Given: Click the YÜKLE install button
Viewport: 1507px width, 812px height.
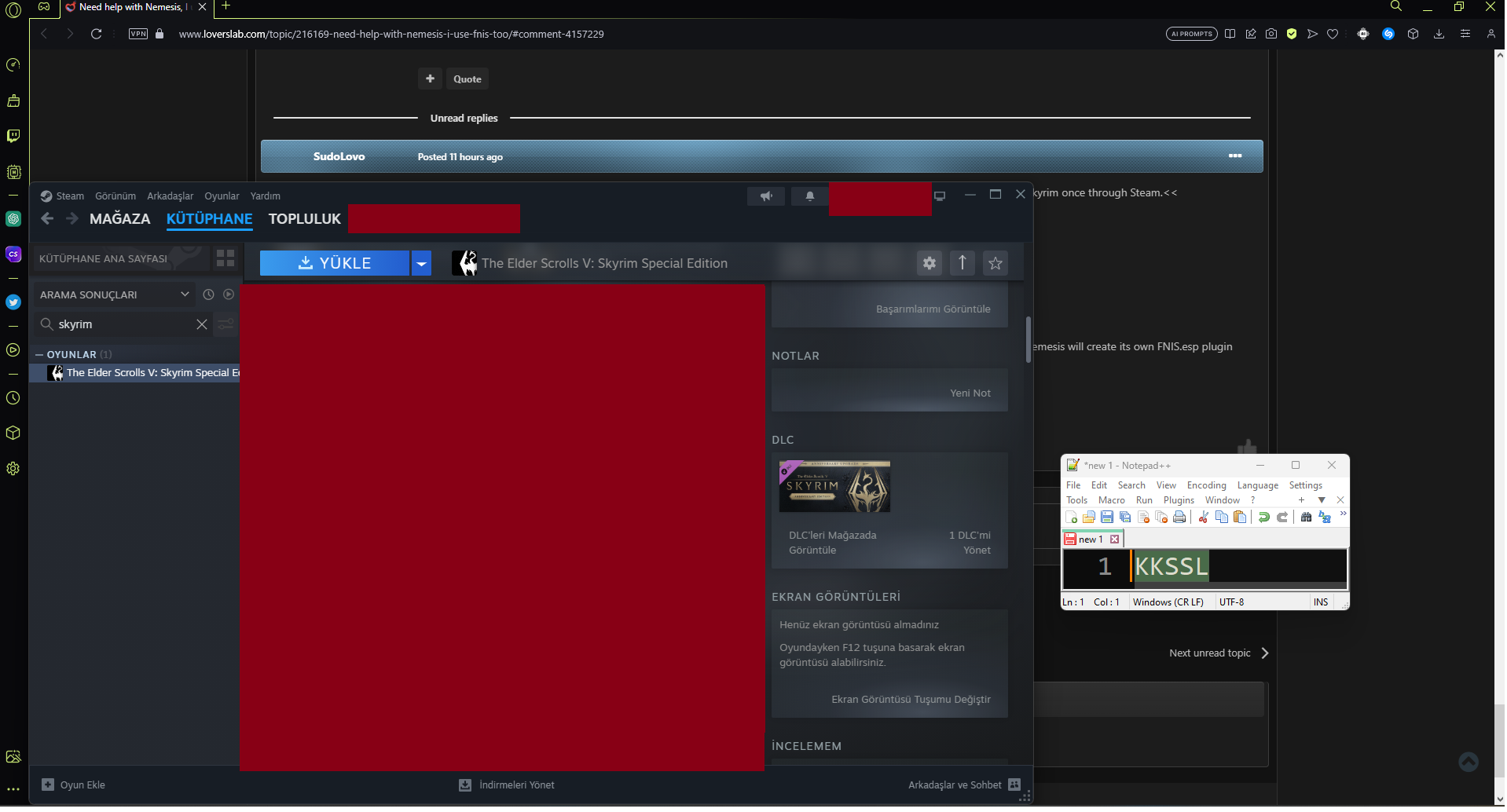Looking at the screenshot, I should pos(335,264).
